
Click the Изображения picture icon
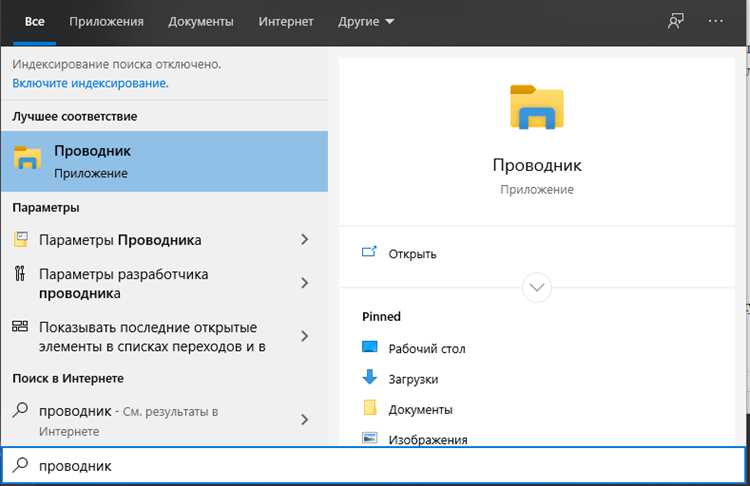pos(370,438)
